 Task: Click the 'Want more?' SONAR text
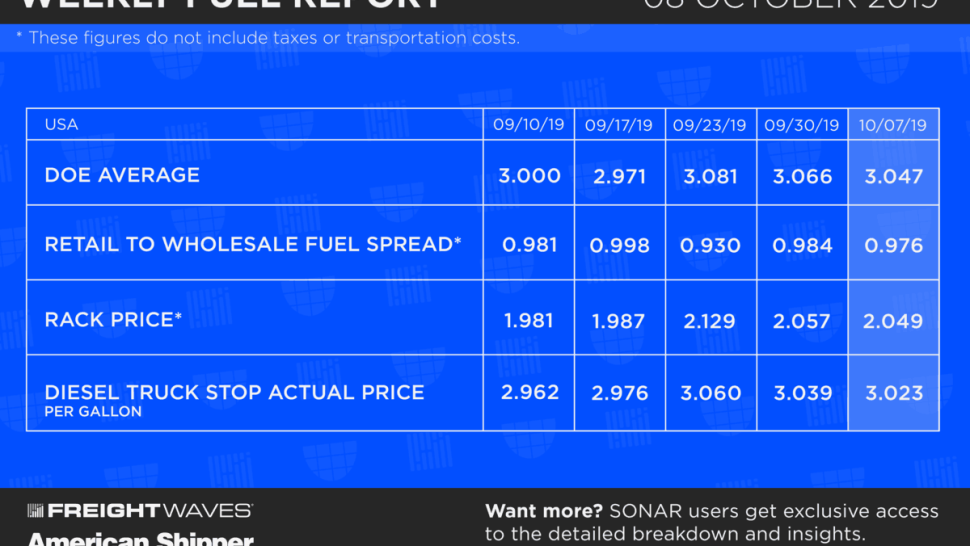pos(711,522)
